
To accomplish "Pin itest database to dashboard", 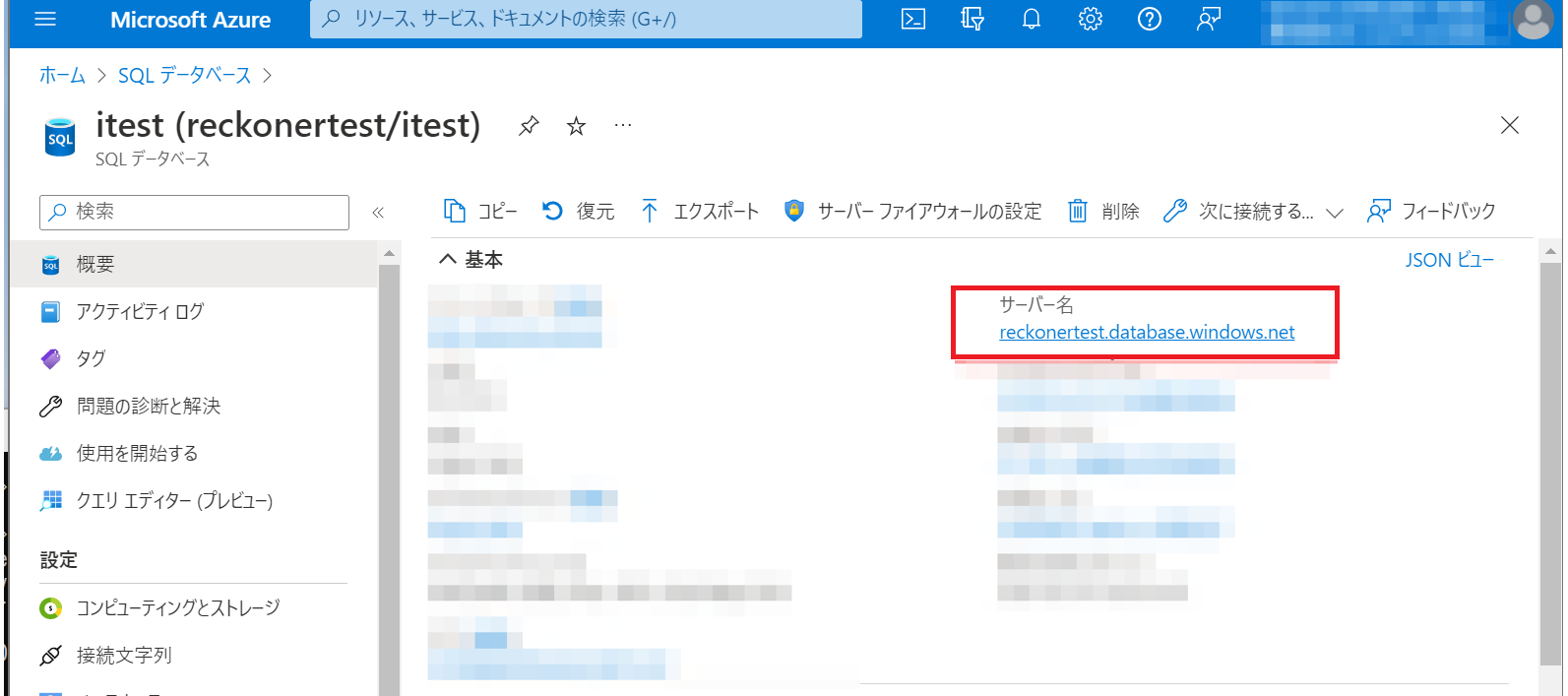I will point(530,125).
